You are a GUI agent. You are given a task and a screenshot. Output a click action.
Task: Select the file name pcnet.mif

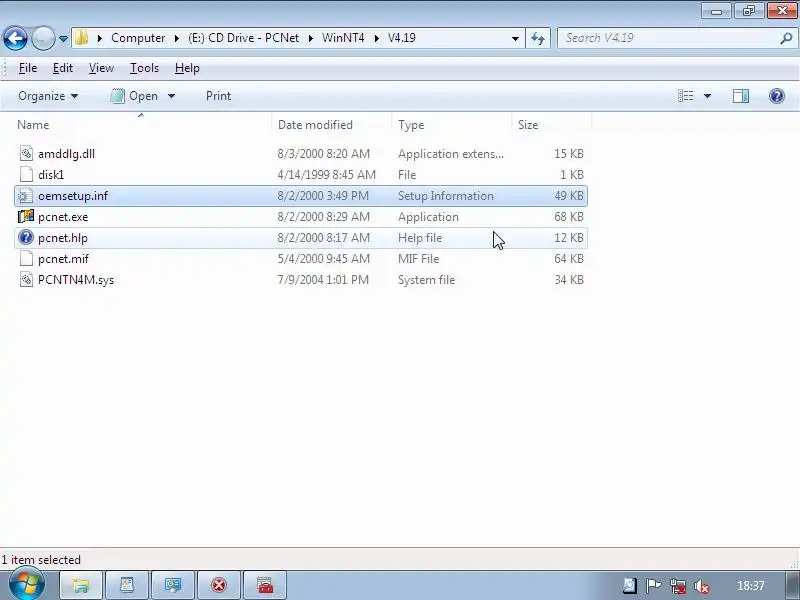click(x=63, y=259)
